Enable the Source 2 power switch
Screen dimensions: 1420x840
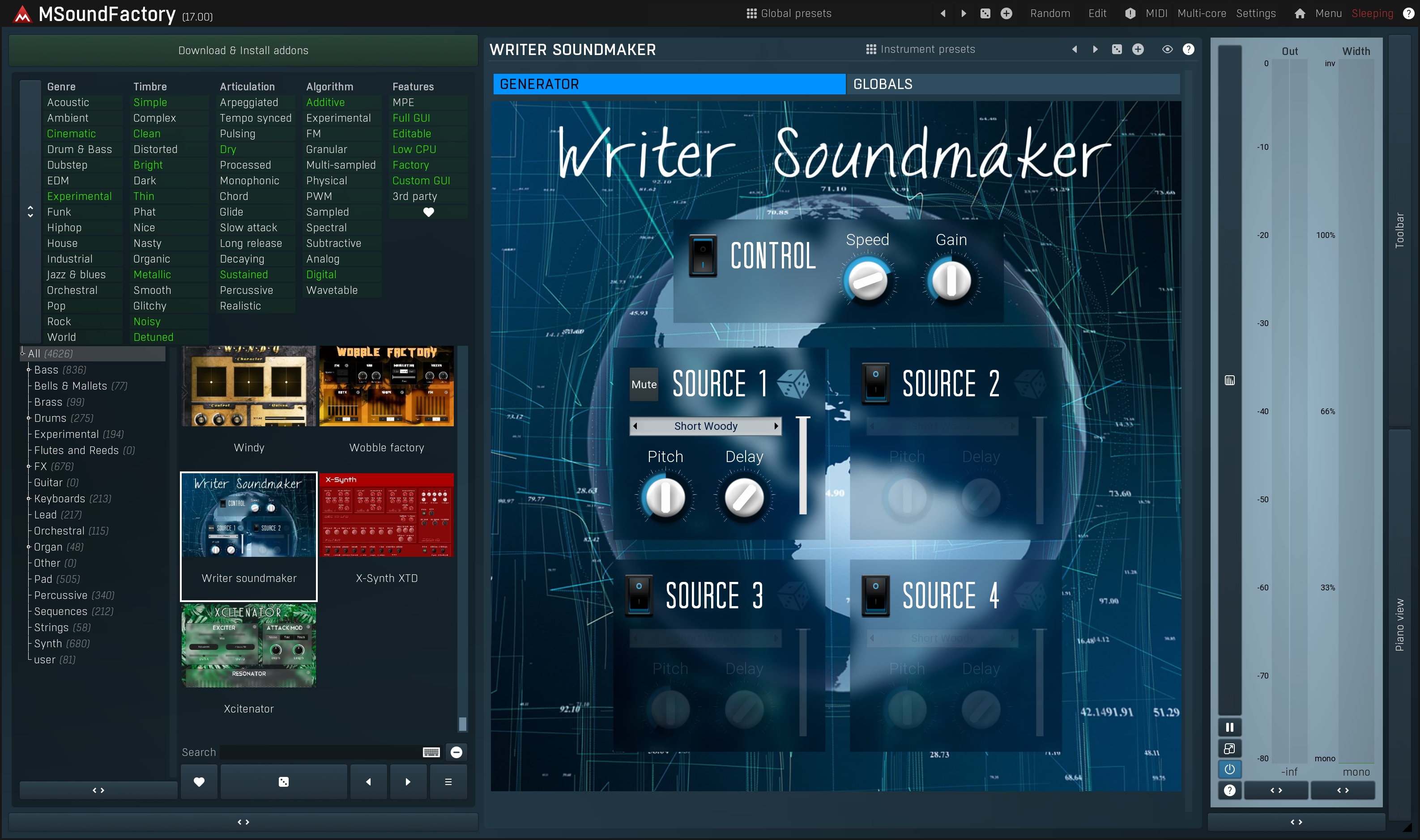point(875,383)
